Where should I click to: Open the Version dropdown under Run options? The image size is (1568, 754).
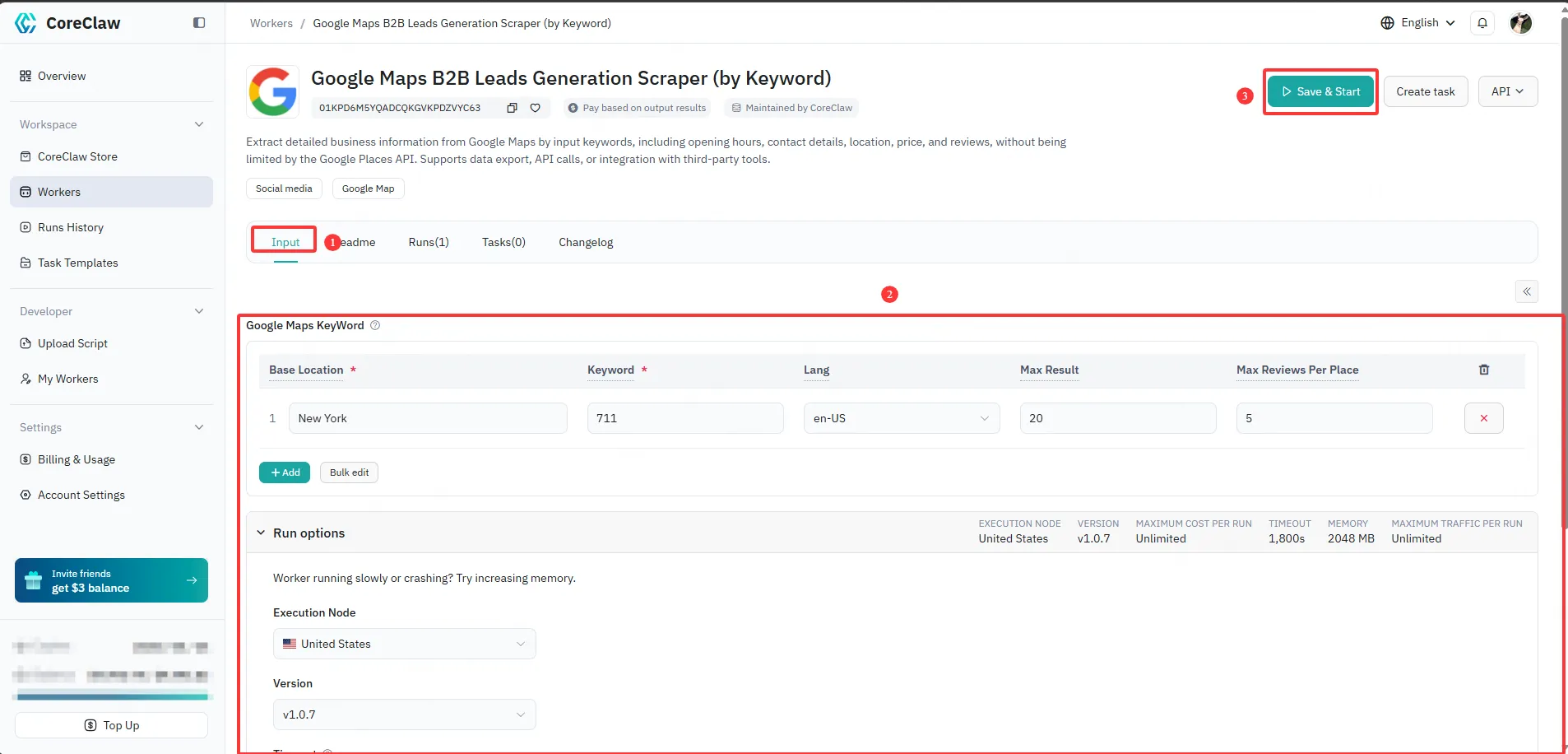[x=405, y=714]
